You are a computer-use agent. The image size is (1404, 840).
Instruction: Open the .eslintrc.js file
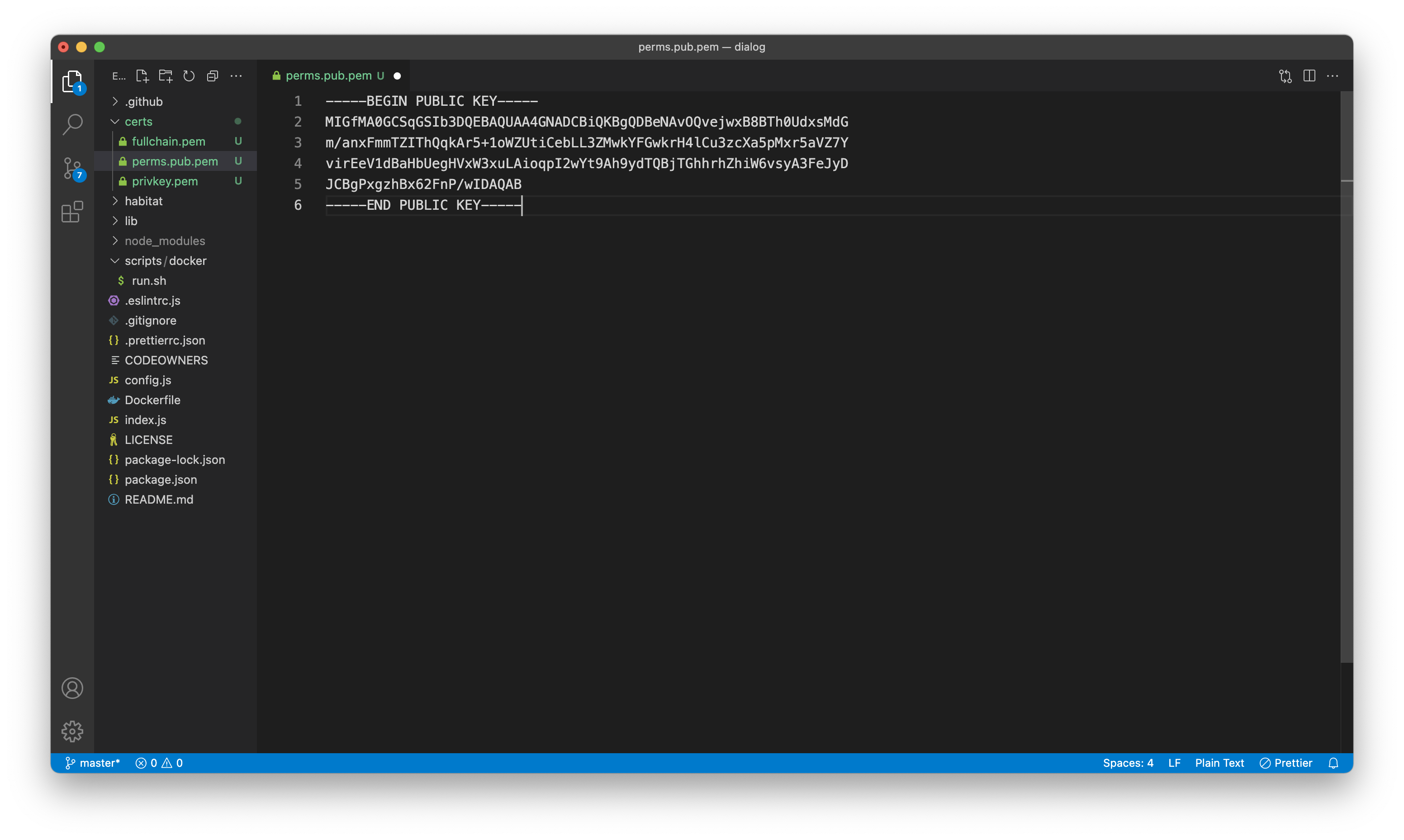coord(175,301)
